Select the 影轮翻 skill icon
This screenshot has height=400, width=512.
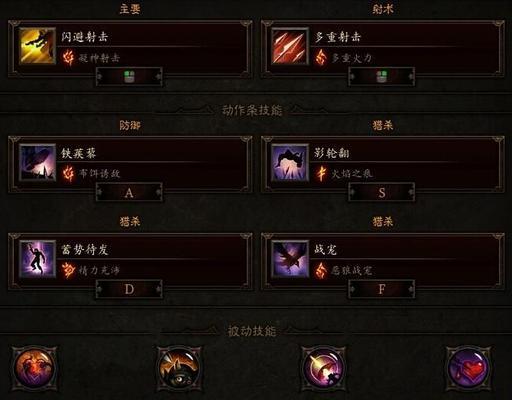(290, 162)
